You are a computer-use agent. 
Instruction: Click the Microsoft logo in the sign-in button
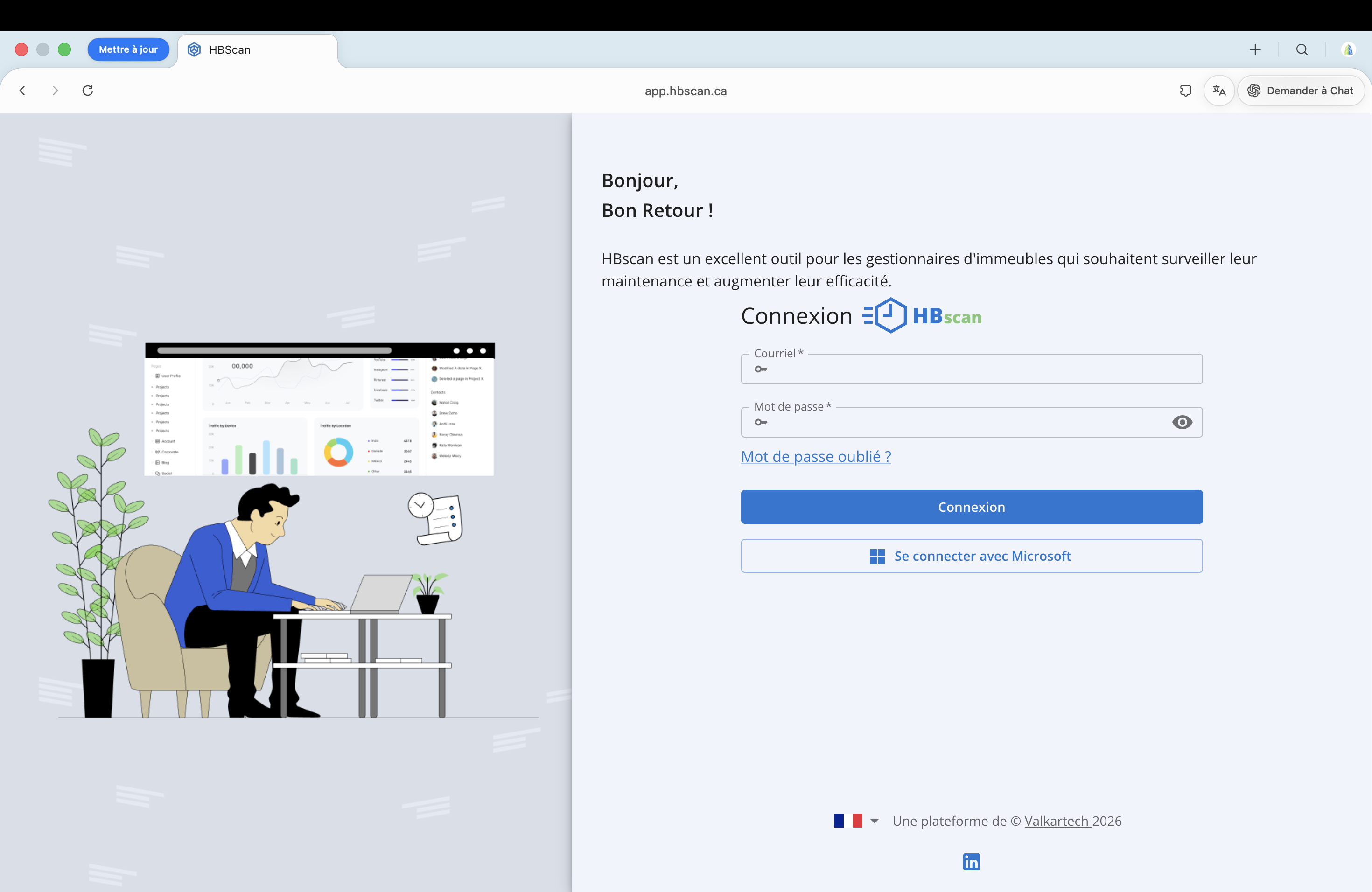coord(877,556)
